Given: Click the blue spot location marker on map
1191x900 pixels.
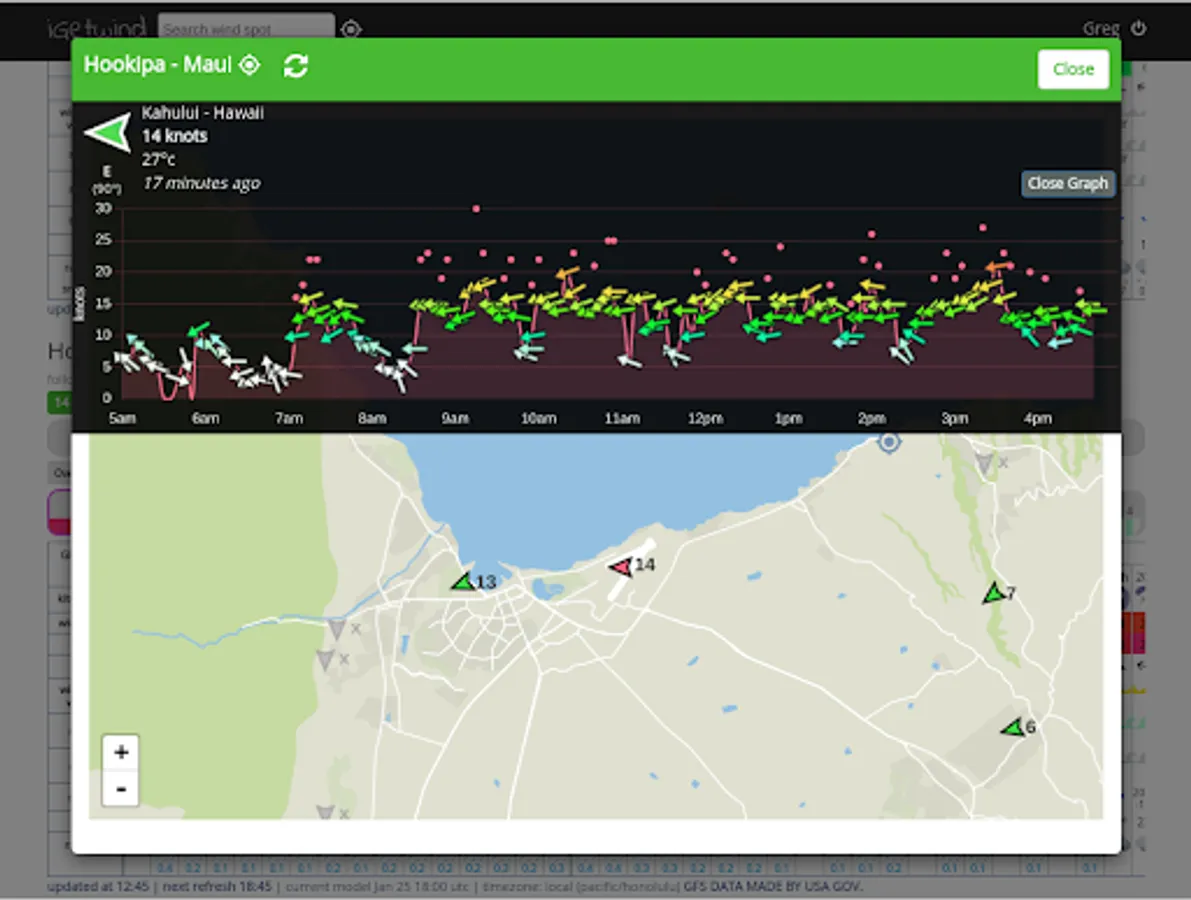Looking at the screenshot, I should click(x=889, y=441).
